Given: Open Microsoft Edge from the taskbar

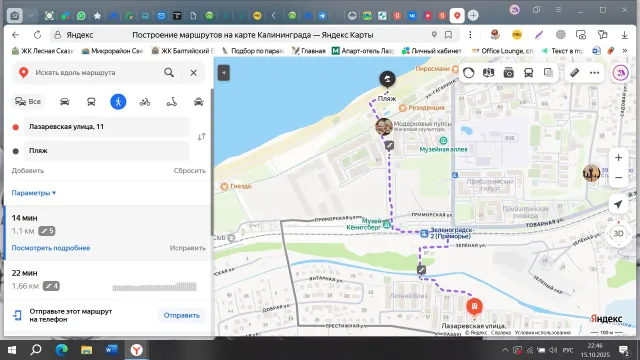Looking at the screenshot, I should [x=62, y=350].
